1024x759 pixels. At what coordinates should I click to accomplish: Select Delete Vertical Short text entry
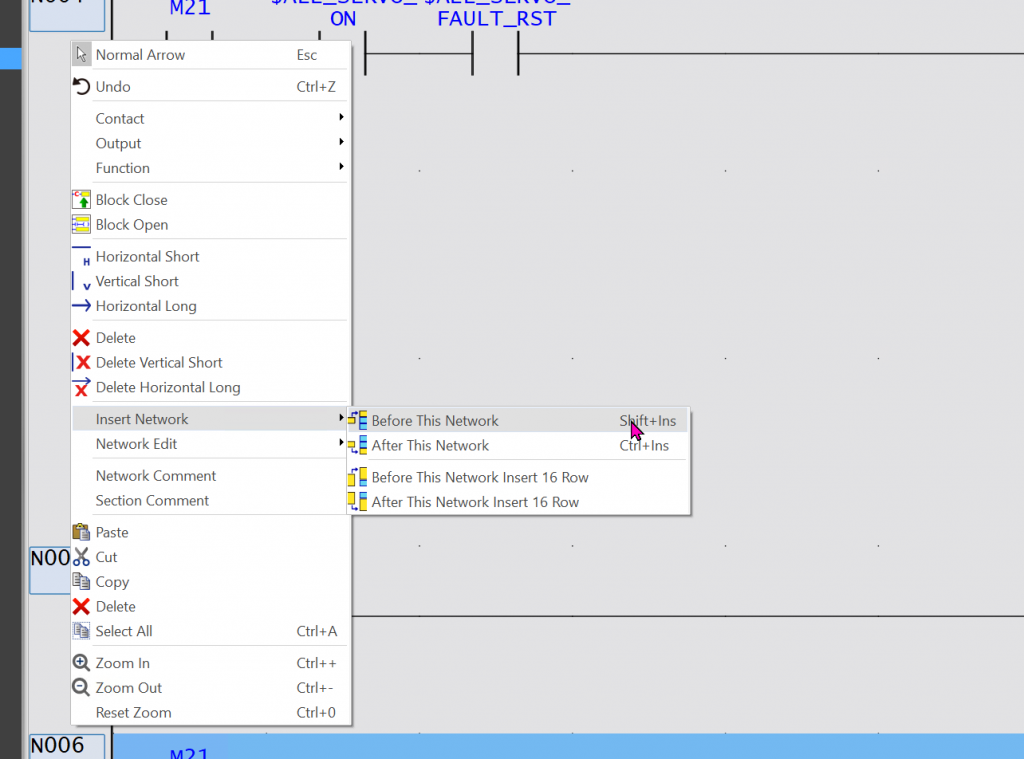pyautogui.click(x=159, y=363)
